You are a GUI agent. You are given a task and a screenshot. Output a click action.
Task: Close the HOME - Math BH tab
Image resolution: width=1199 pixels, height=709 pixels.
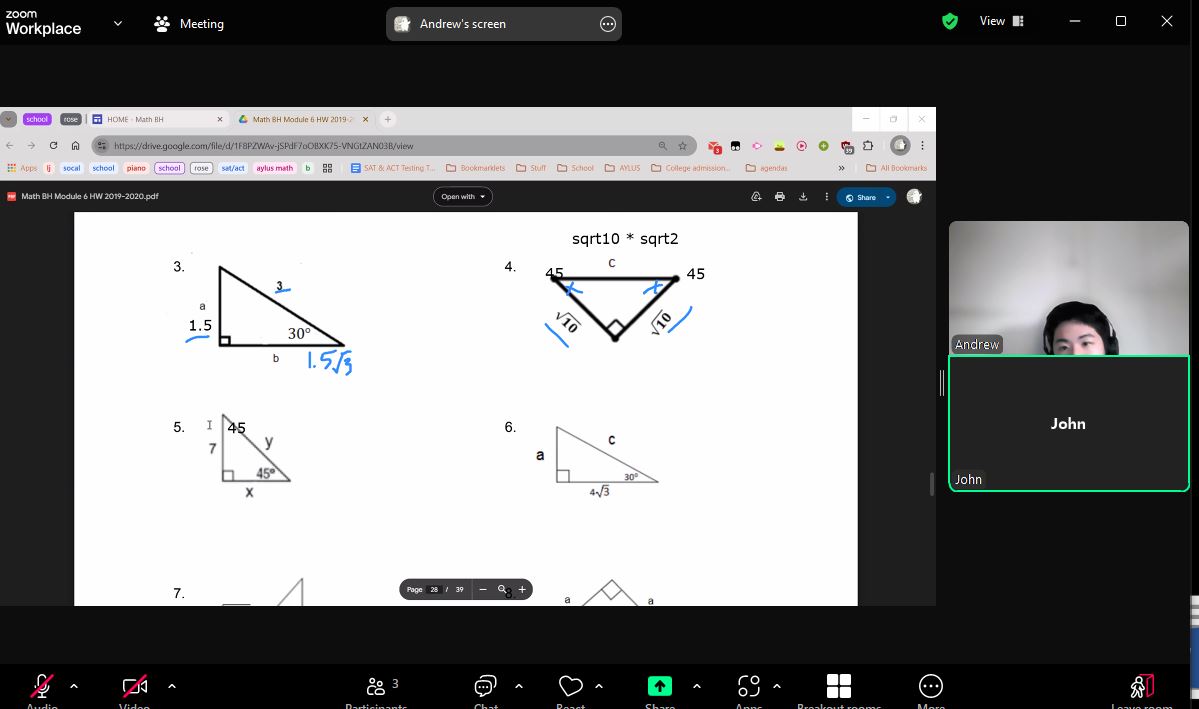(x=219, y=119)
